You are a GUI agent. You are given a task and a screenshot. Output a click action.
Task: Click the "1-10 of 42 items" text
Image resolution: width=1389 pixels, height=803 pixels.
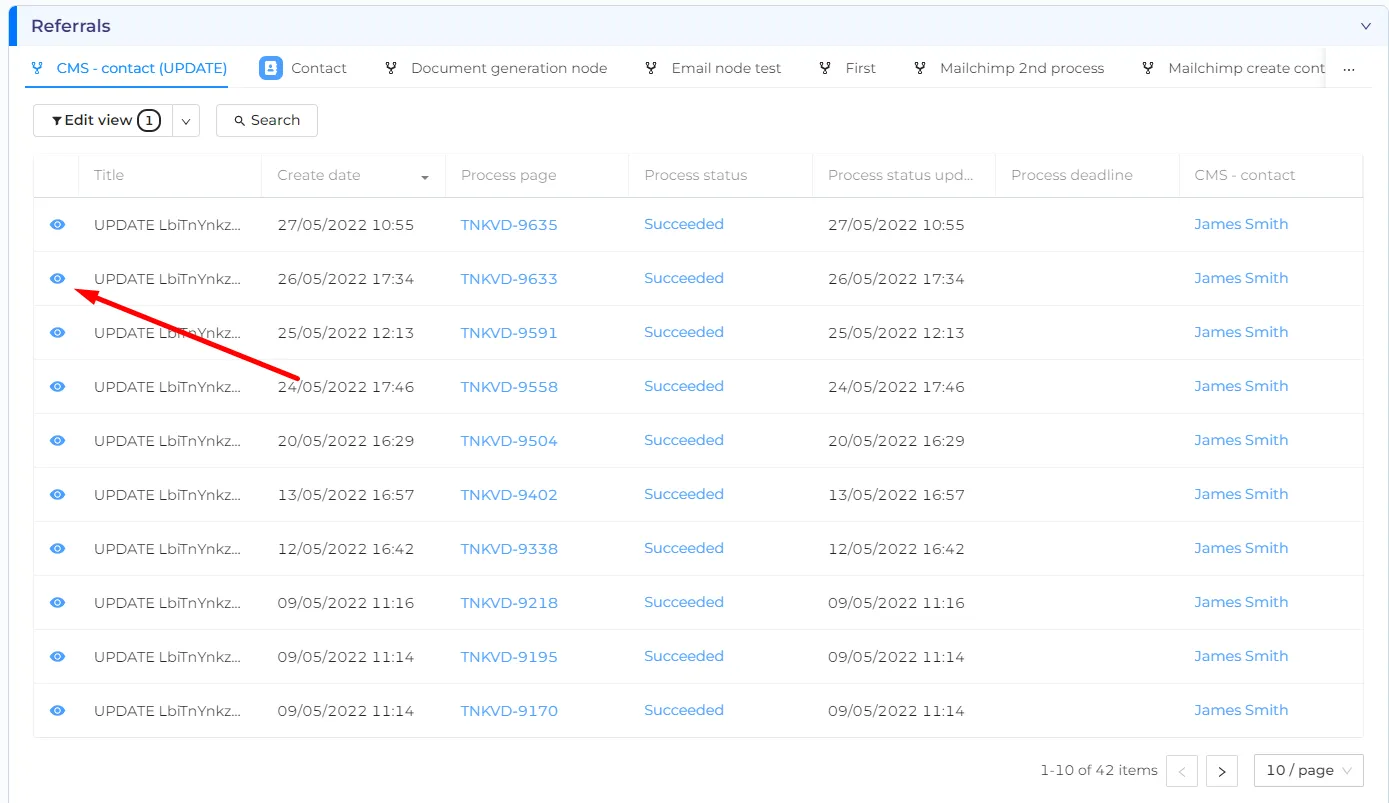(1099, 771)
